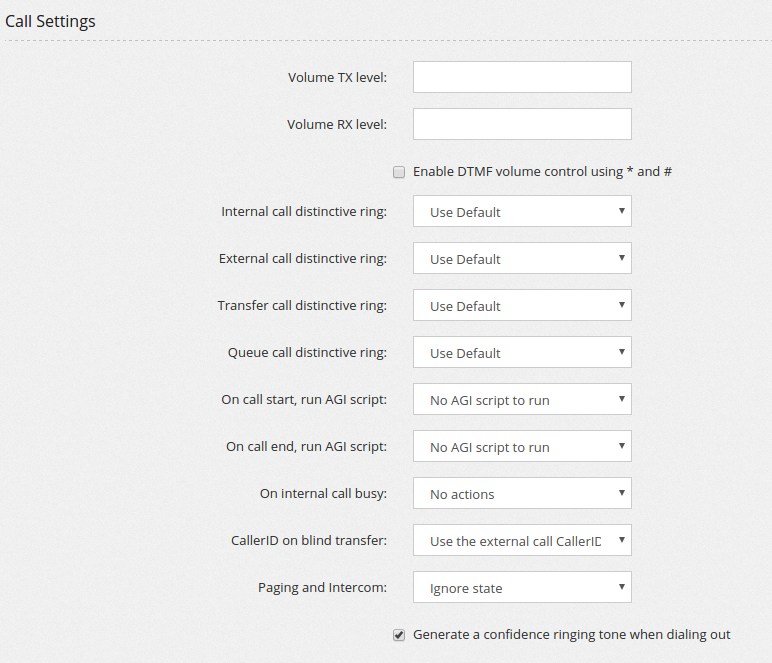Click the Volume TX level input field
The height and width of the screenshot is (663, 772).
(x=522, y=77)
